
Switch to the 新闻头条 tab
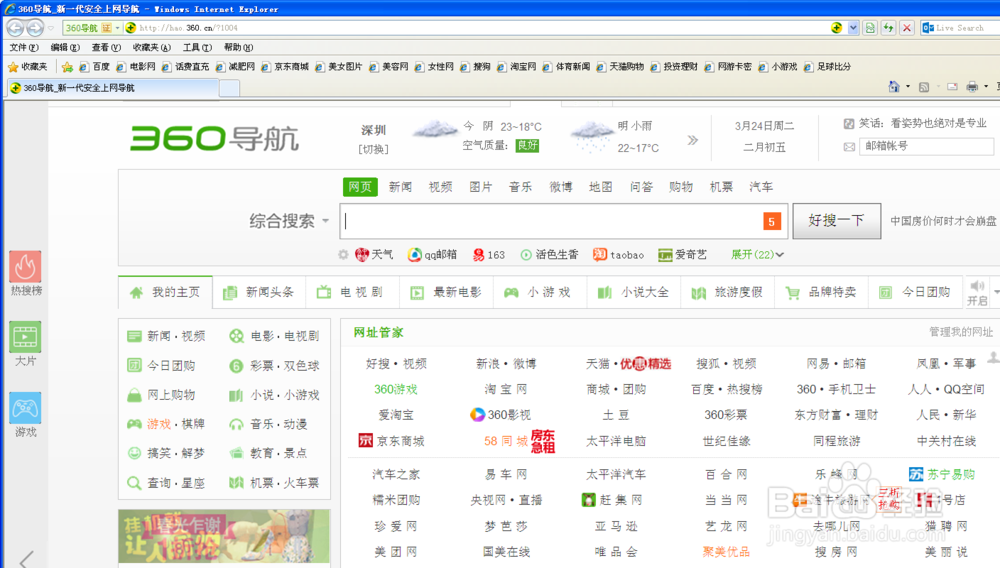click(x=259, y=292)
